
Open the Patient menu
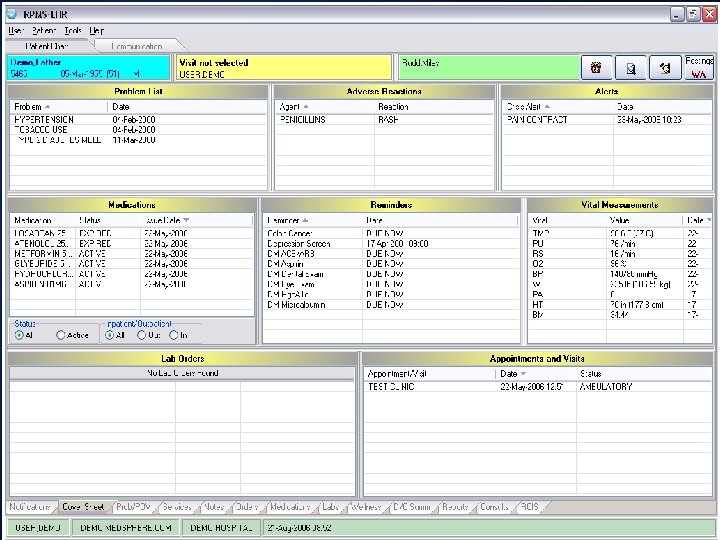point(44,31)
